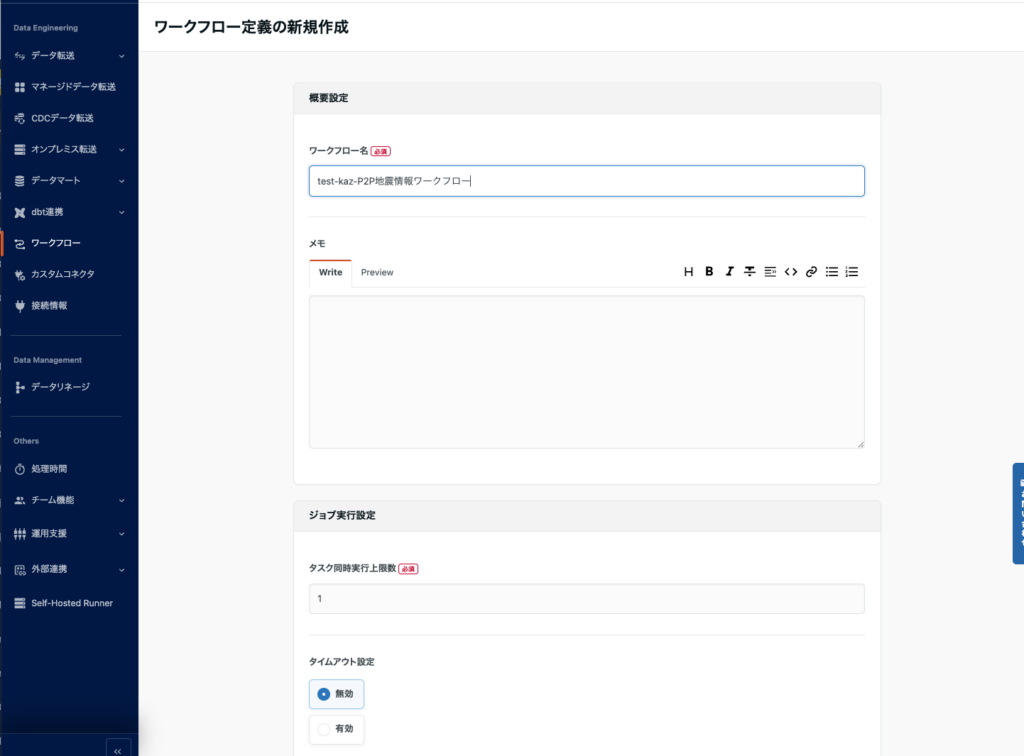
Task: Select the 有効 timeout radio button
Action: 324,730
